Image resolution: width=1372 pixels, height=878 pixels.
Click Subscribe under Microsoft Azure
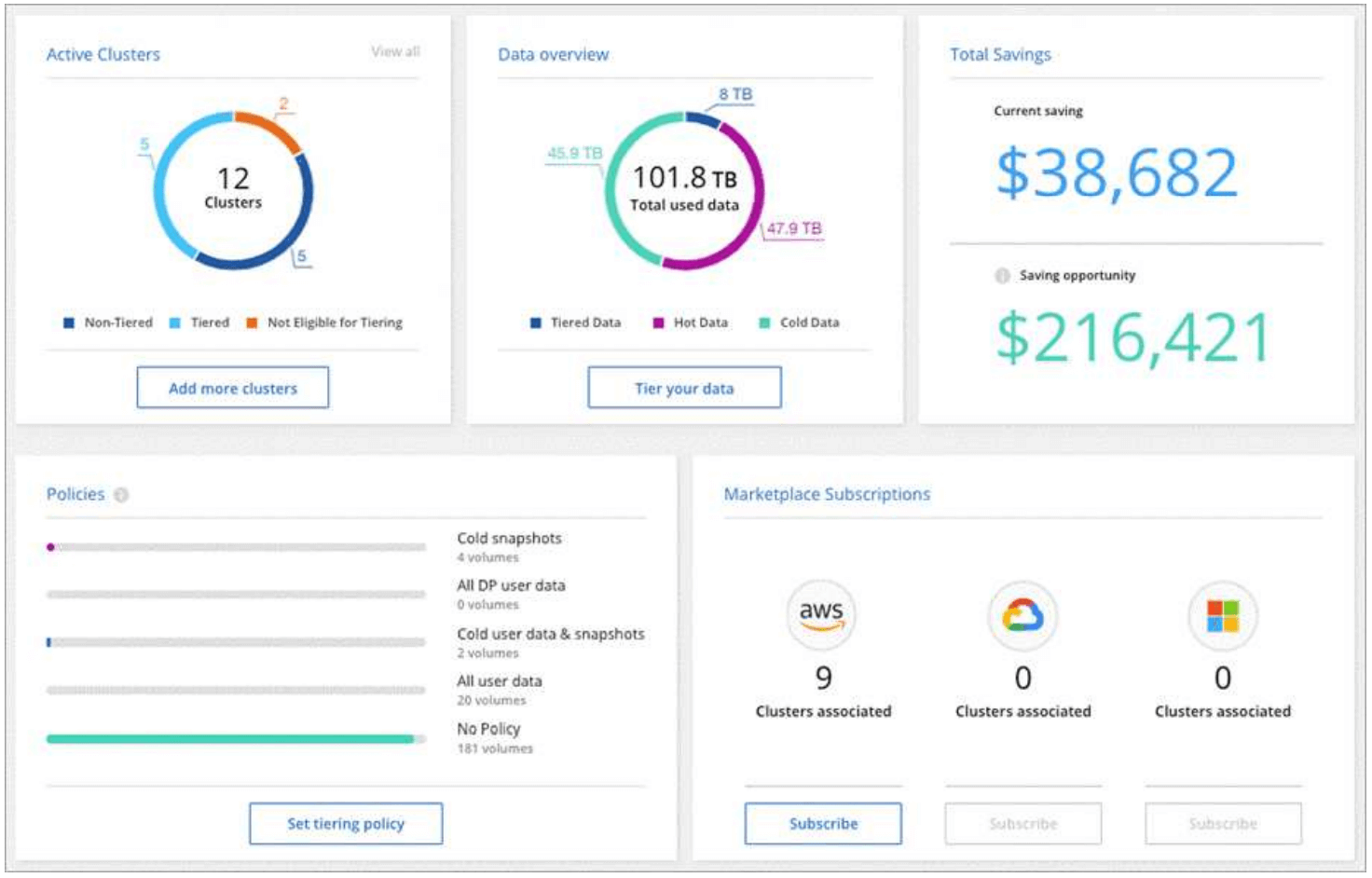click(x=1223, y=824)
